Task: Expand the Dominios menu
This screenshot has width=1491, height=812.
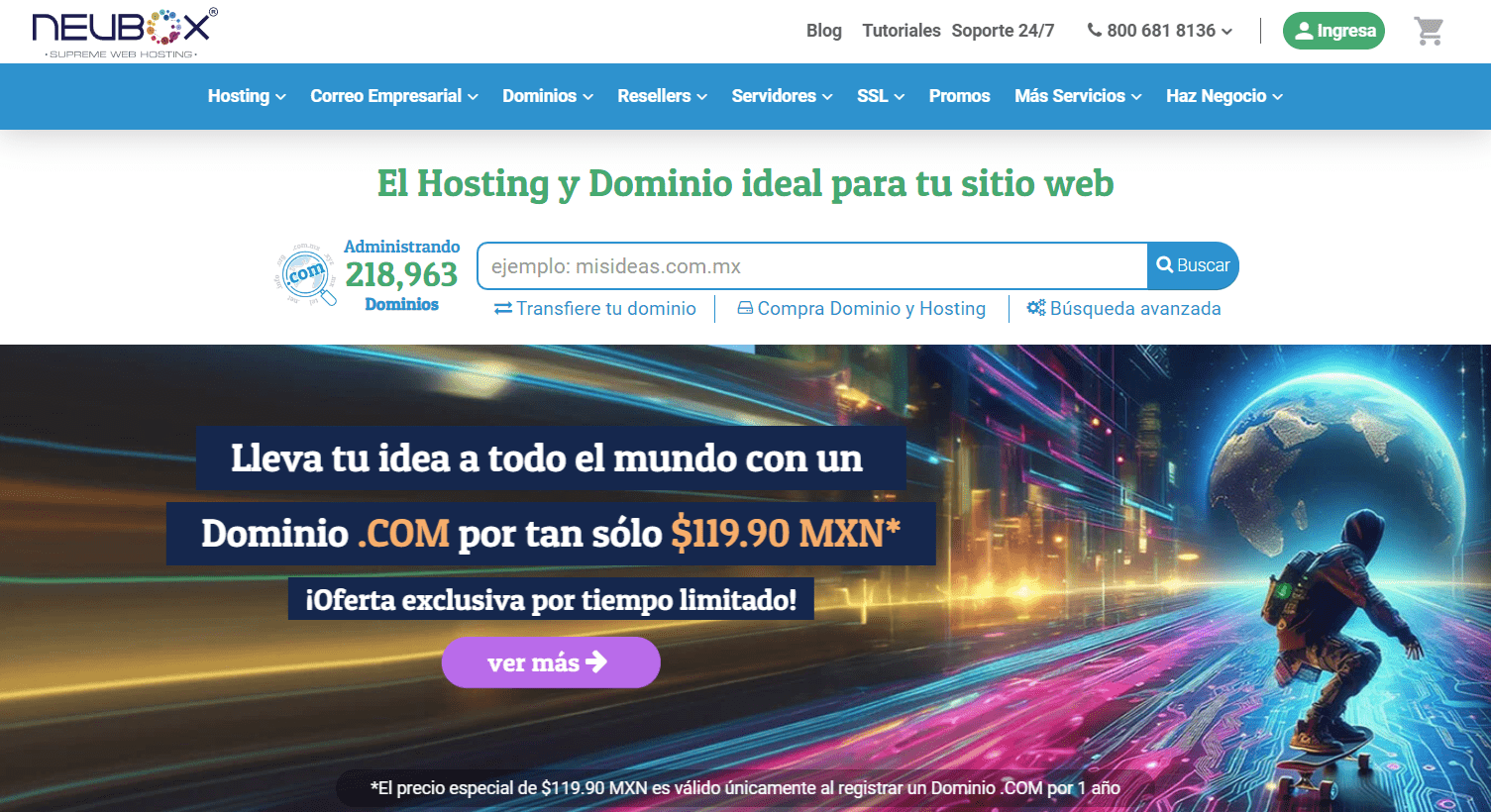Action: pos(548,96)
